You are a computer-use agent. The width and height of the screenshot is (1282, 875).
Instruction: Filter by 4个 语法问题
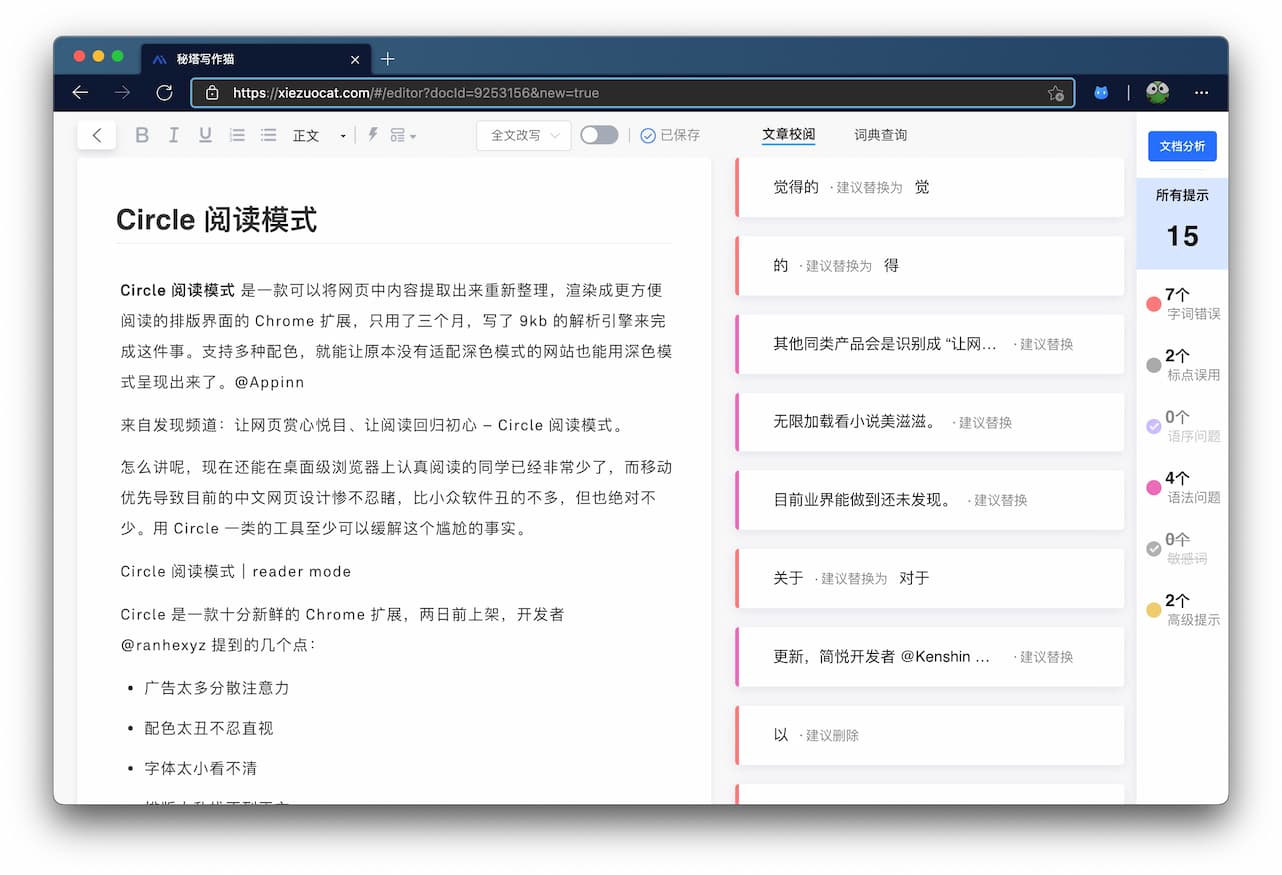(1183, 487)
